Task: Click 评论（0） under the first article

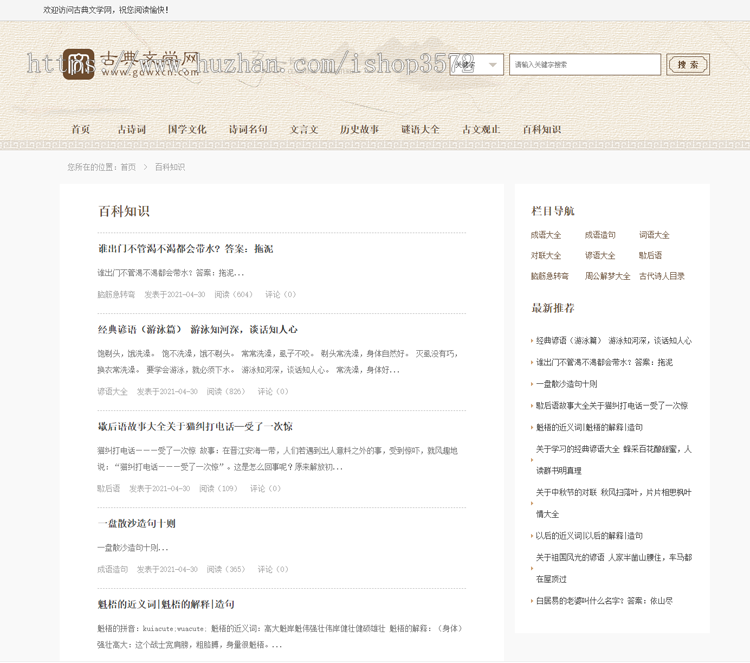Action: point(281,294)
